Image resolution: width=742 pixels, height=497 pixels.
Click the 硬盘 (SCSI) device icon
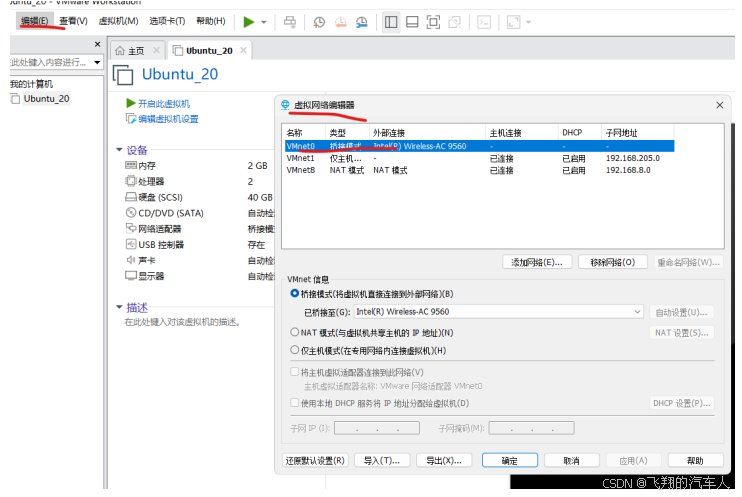pyautogui.click(x=131, y=197)
